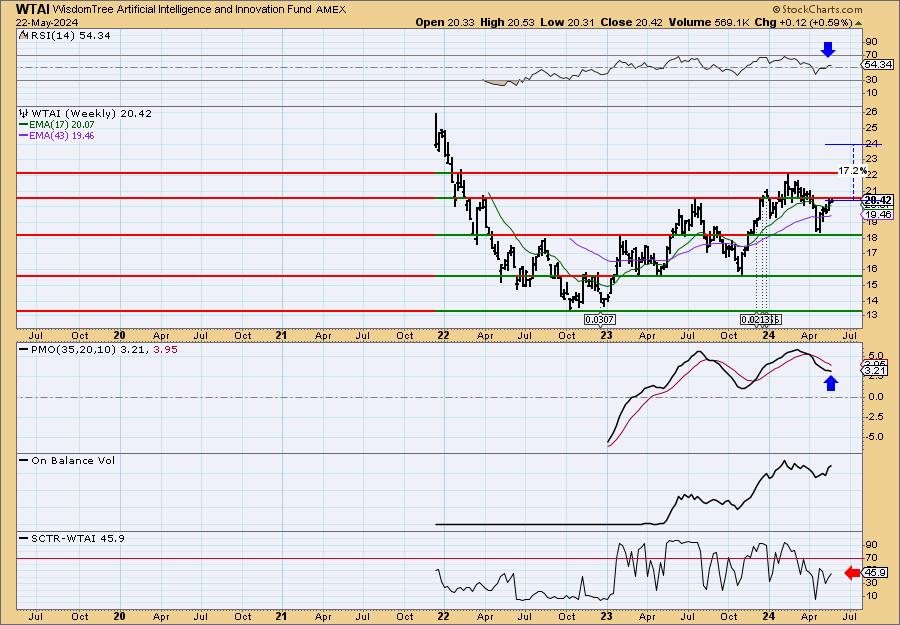Click the AMEX exchange label
Screen dimensions: 900x625
(x=331, y=10)
